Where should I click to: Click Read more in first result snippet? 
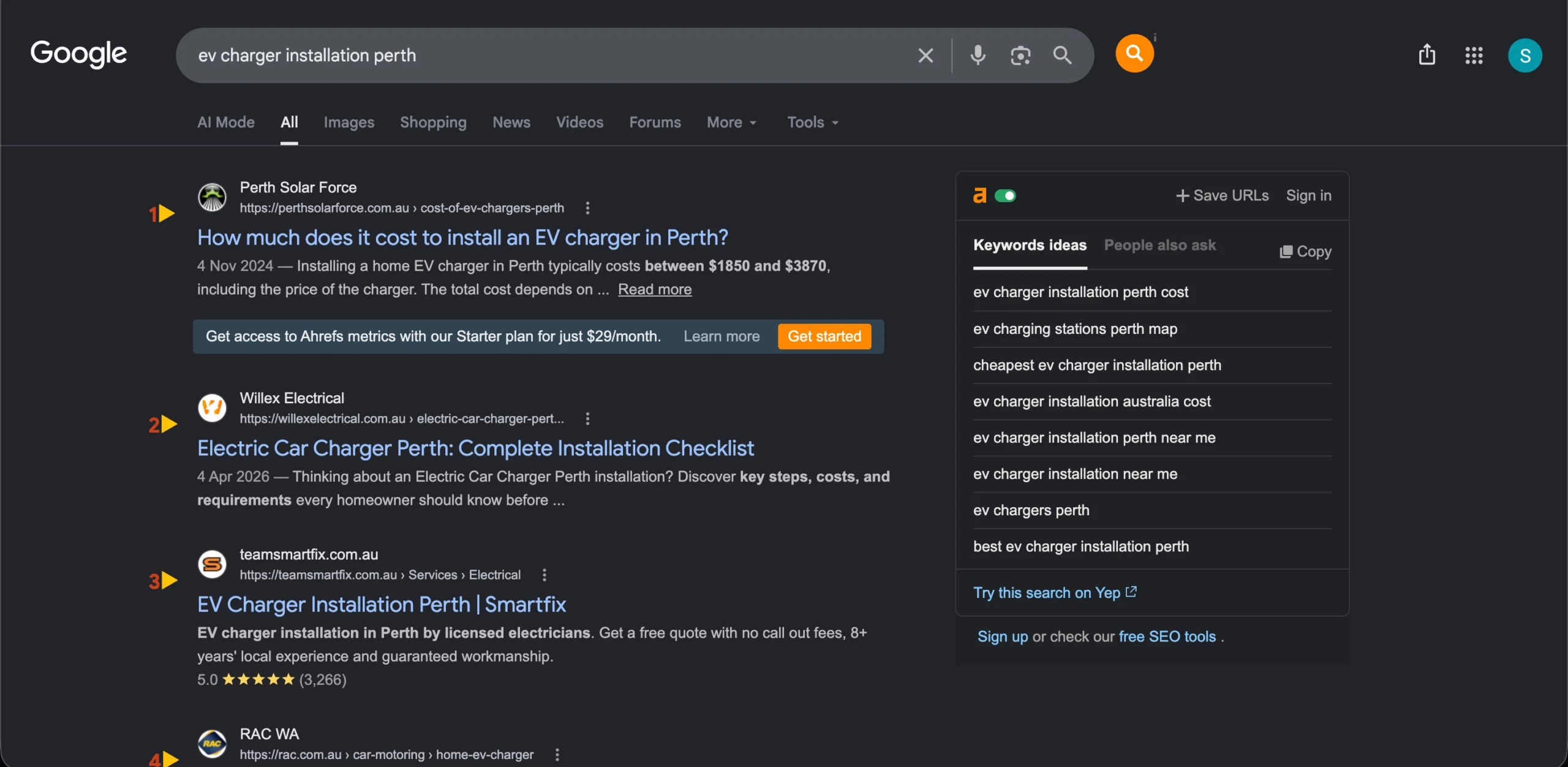pos(655,290)
